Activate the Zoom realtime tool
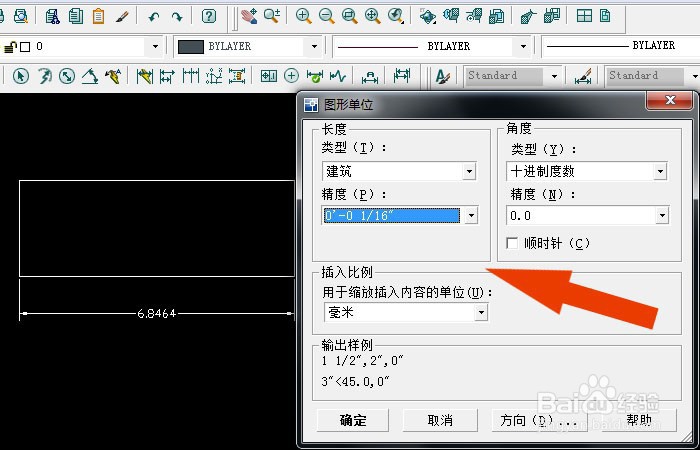 (272, 16)
